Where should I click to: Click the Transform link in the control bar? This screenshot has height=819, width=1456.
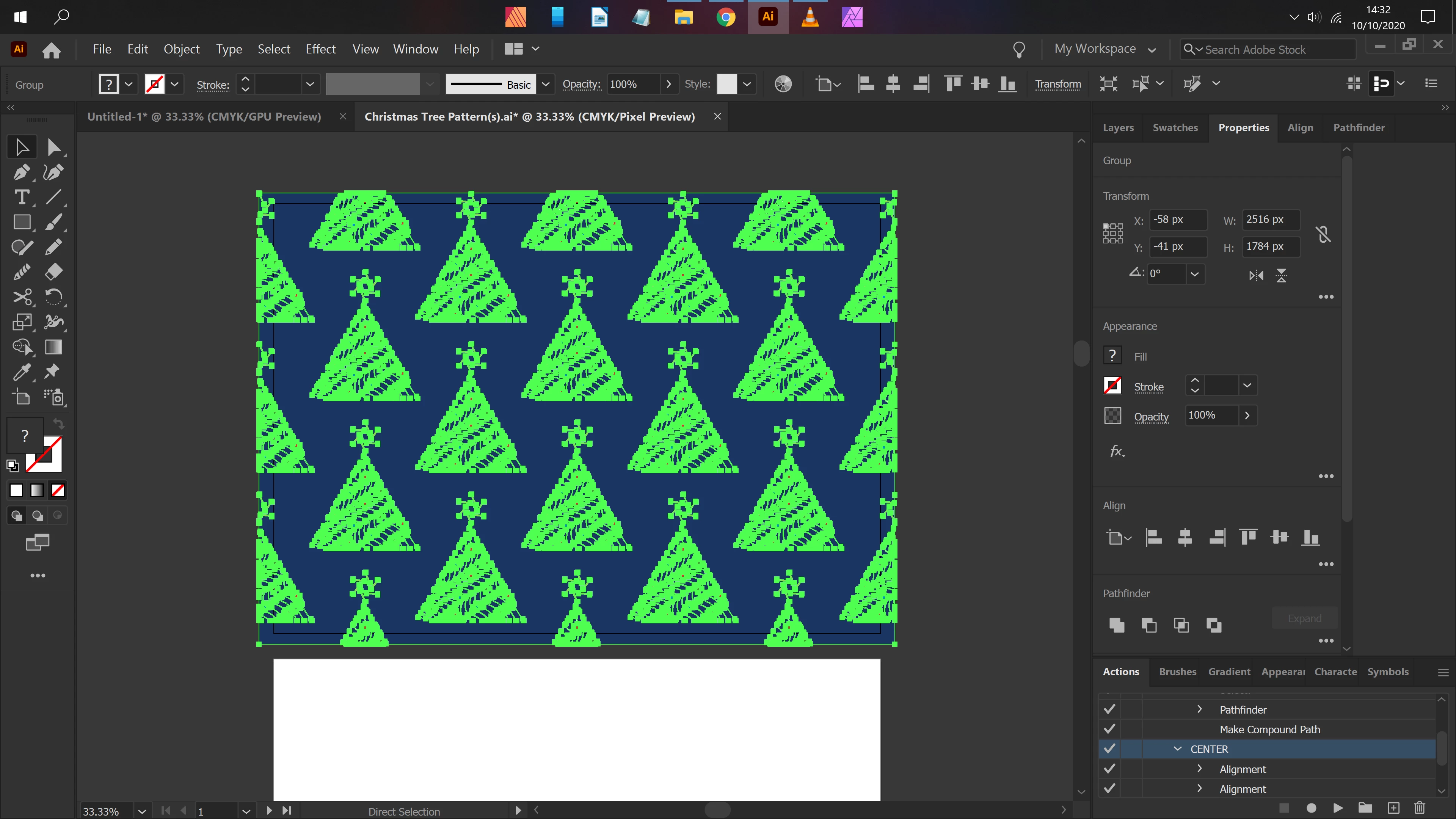pos(1057,84)
